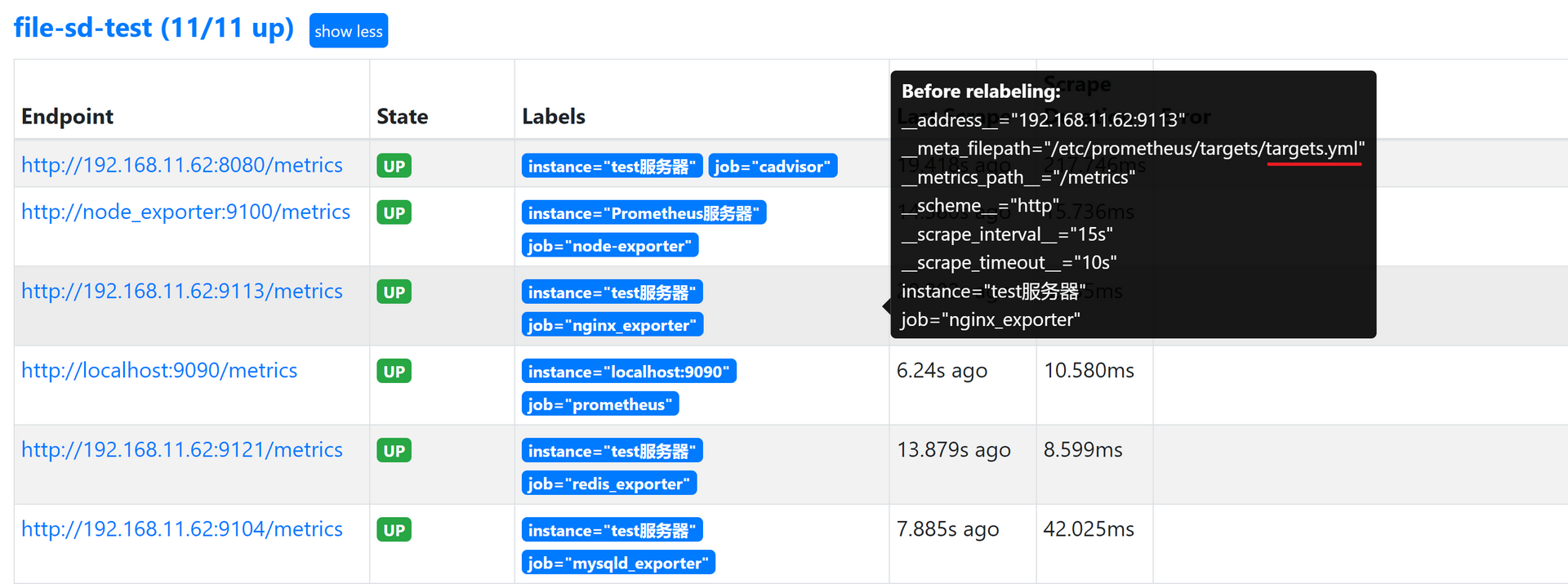Screen dimensions: 1568x584
Task: Open http://localhost:9090/metrics endpoint link
Action: pos(159,370)
